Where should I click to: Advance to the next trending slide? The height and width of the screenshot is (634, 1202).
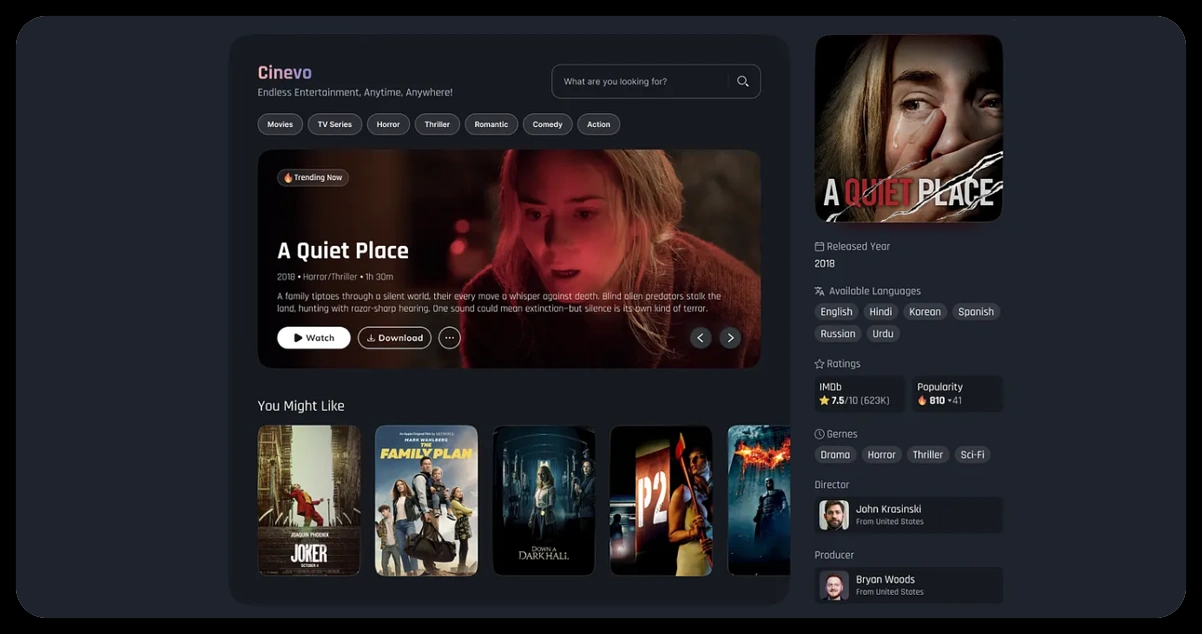pos(731,338)
